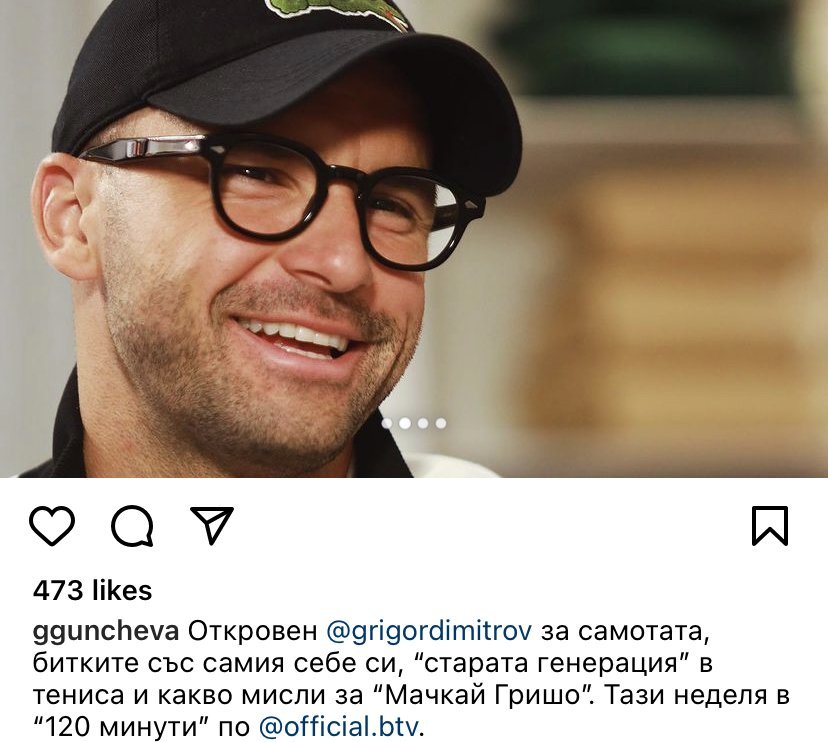Like the post with the heart icon

(52, 525)
